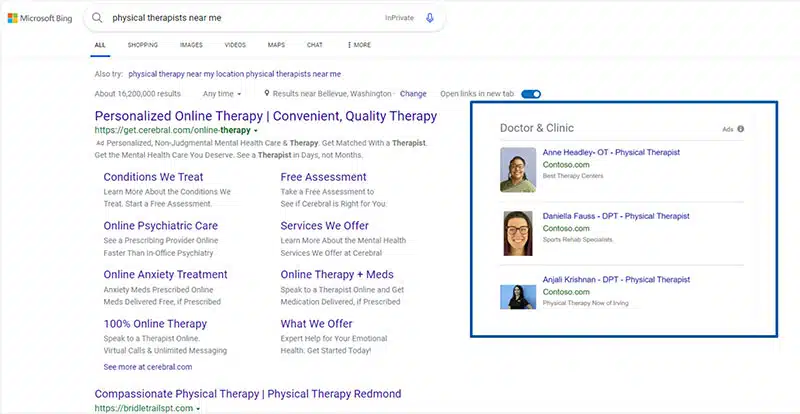Click inside the search query text box
The image size is (800, 414).
(x=240, y=18)
